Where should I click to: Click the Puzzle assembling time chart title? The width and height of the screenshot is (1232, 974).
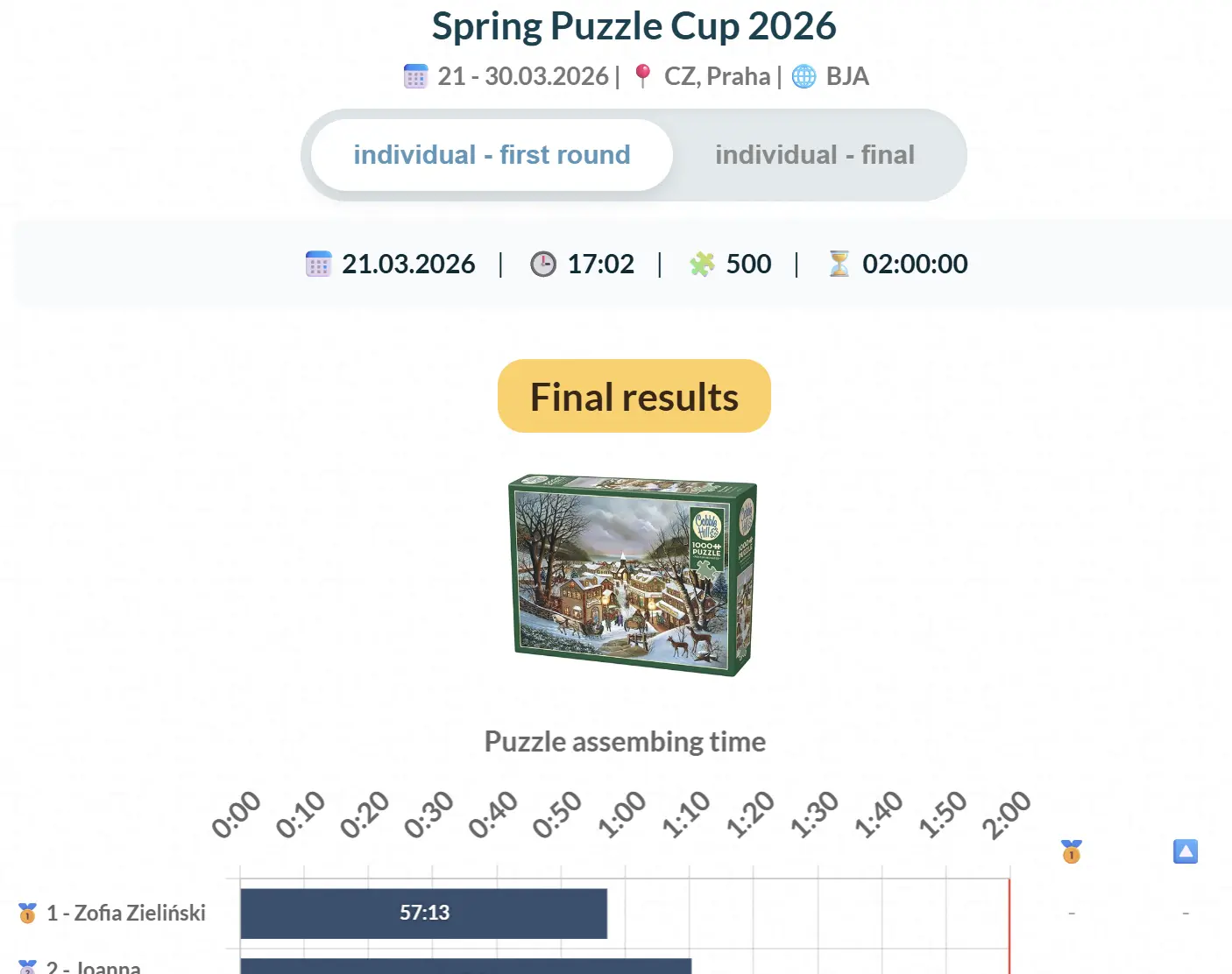click(625, 742)
